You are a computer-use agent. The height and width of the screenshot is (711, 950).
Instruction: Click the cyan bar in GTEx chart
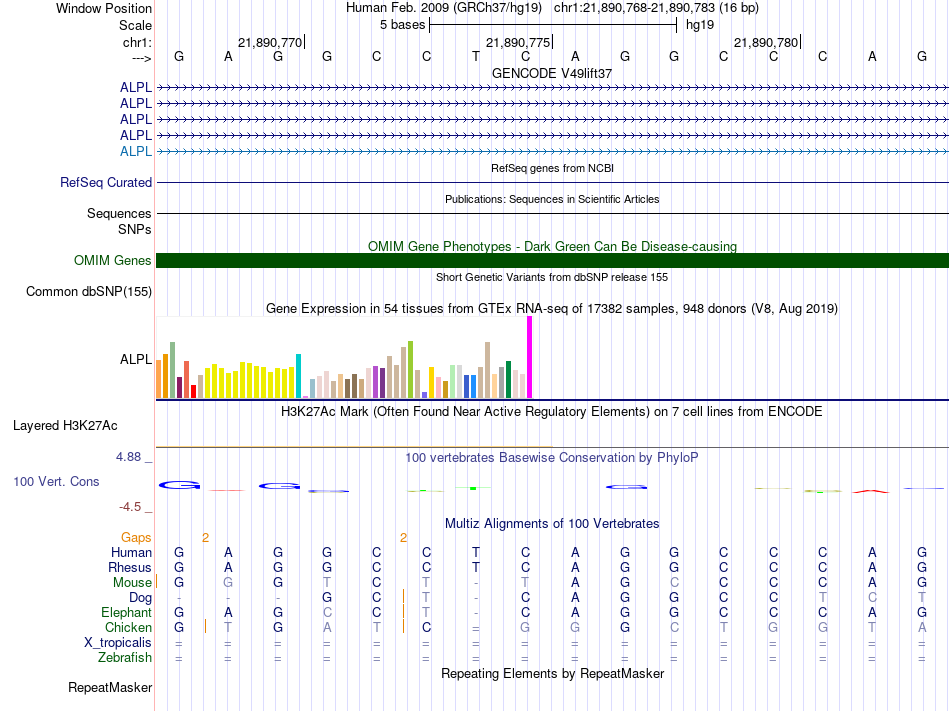(x=298, y=376)
